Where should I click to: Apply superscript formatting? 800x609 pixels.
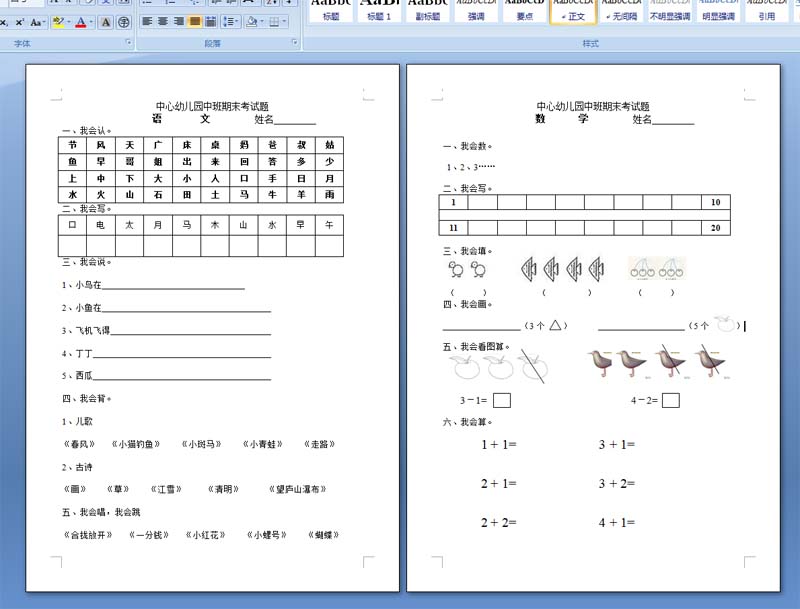coord(19,22)
